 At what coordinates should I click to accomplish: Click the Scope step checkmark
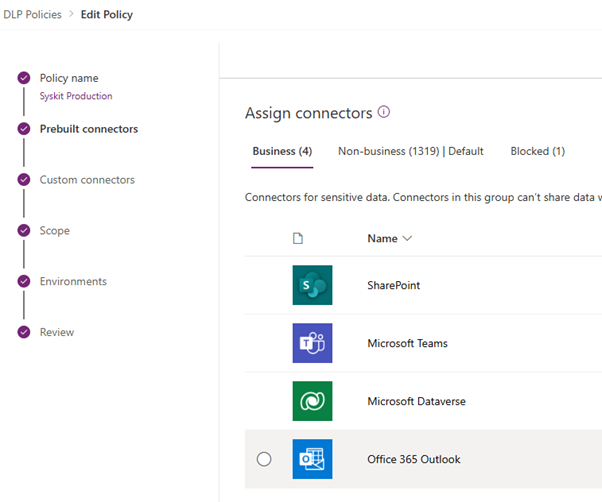(24, 230)
